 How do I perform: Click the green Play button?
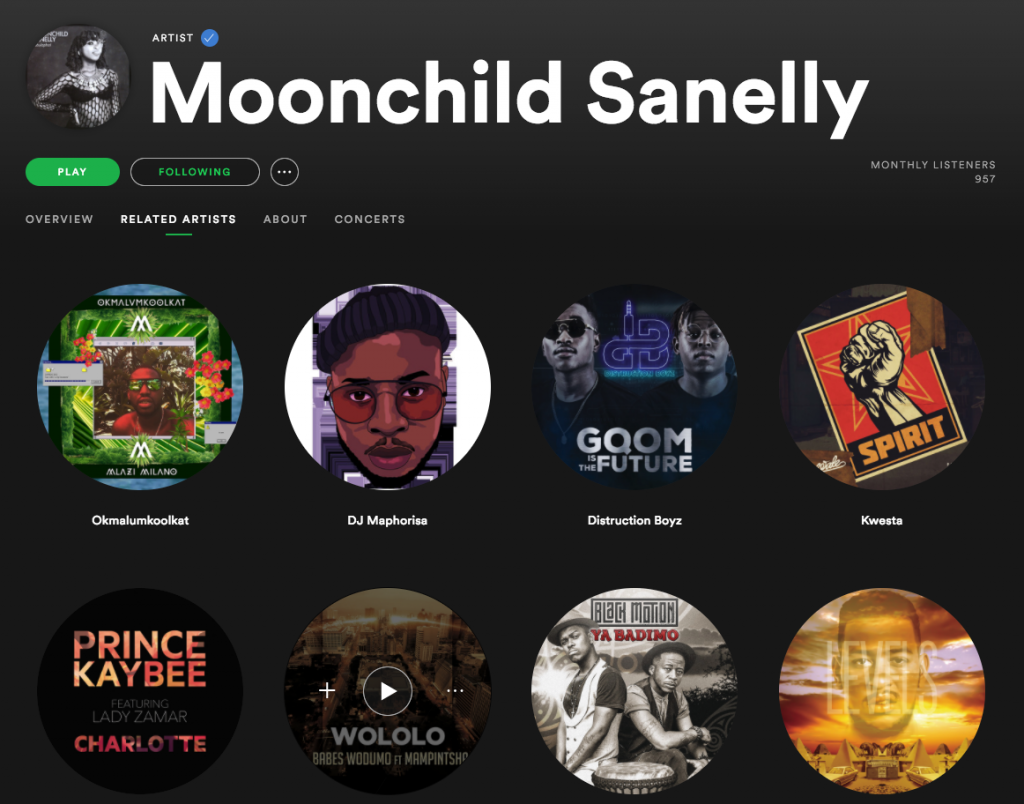tap(72, 172)
